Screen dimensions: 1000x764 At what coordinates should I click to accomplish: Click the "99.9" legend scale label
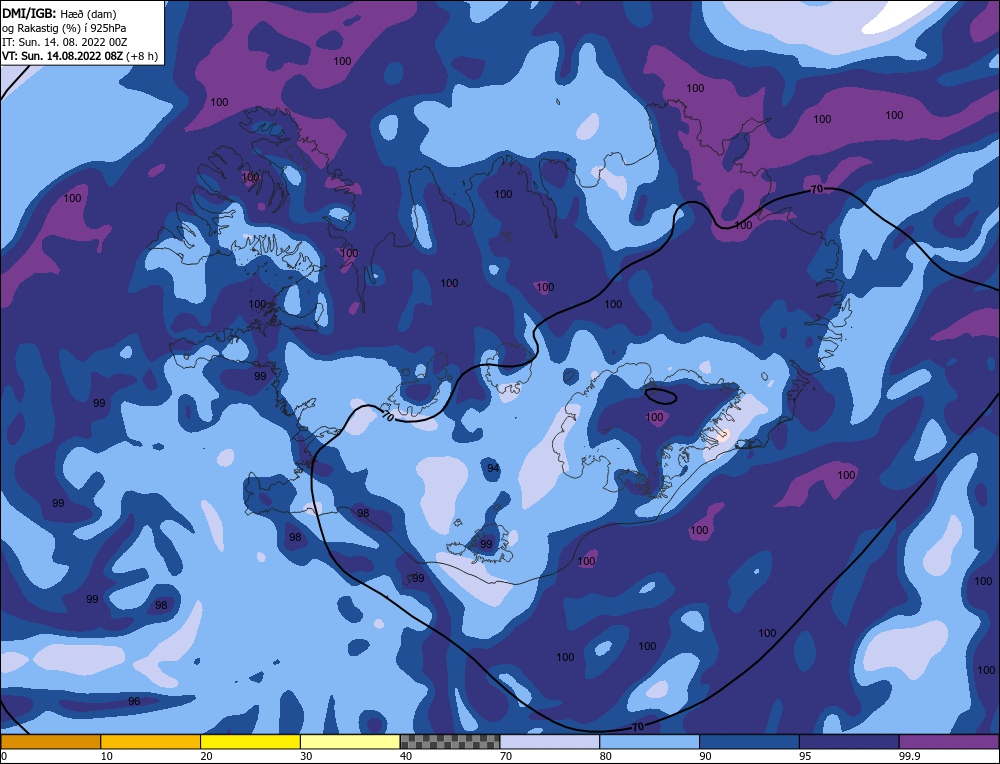pos(909,756)
